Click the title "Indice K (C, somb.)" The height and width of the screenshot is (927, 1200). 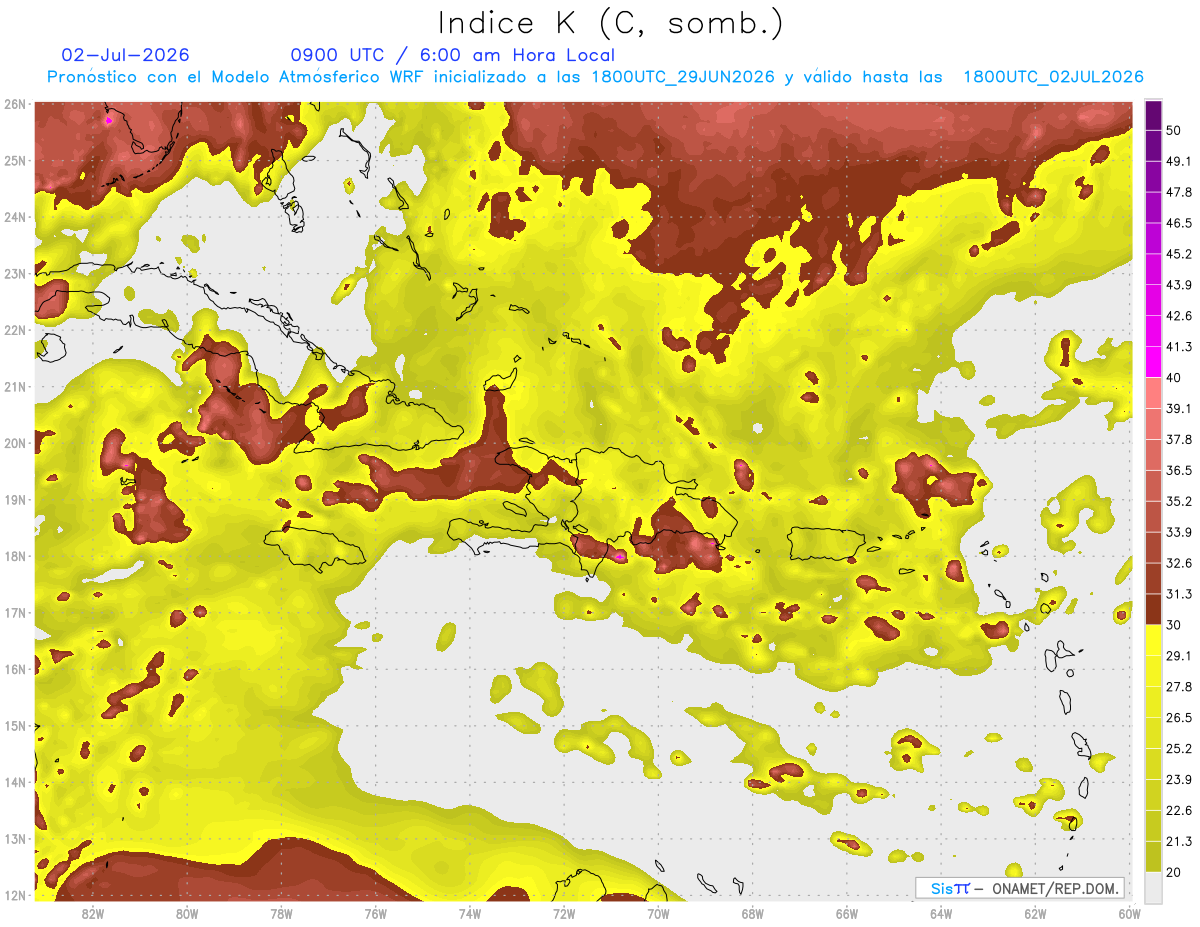[x=611, y=22]
